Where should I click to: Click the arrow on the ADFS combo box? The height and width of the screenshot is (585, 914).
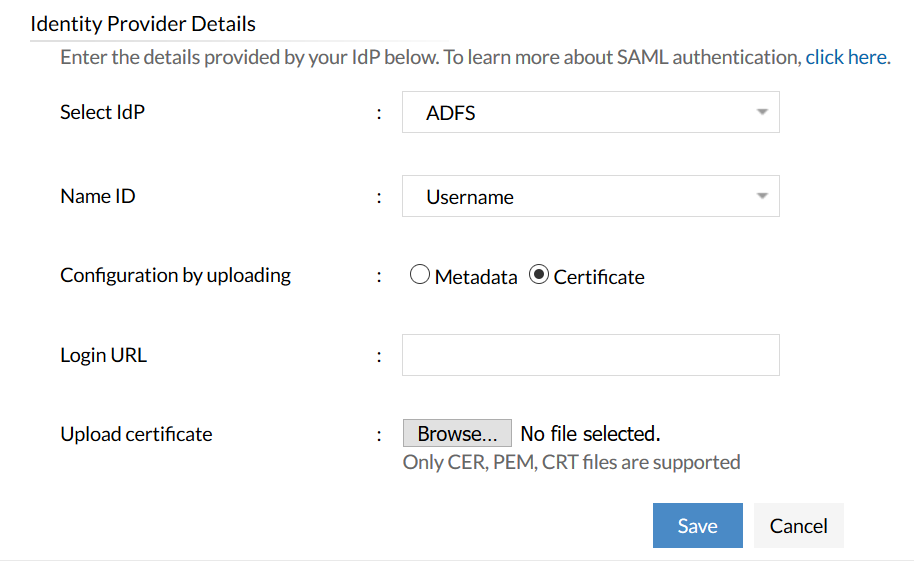[762, 113]
